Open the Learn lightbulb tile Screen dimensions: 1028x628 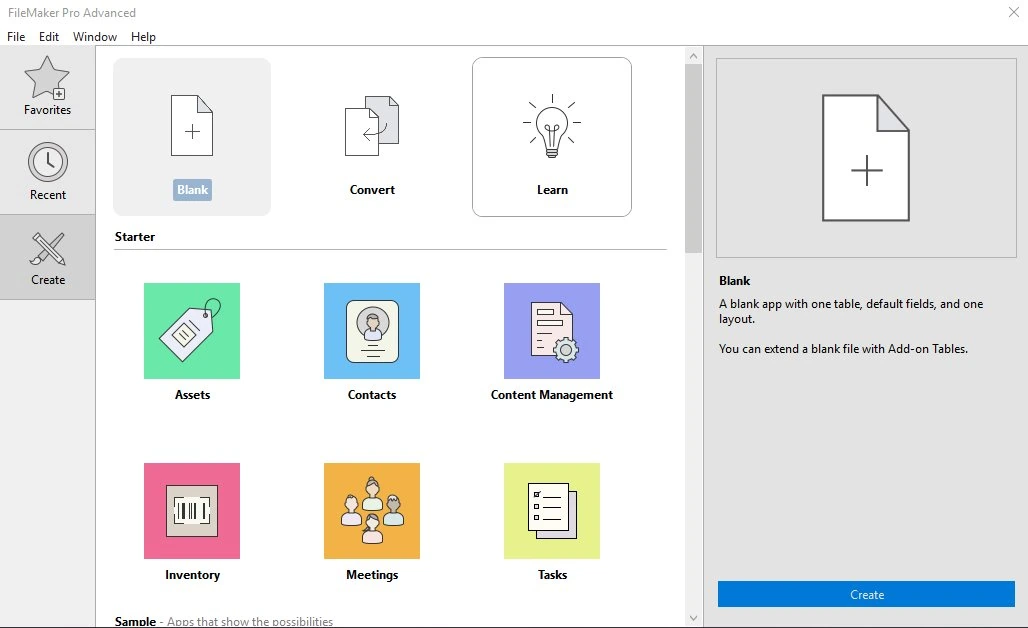pos(552,137)
